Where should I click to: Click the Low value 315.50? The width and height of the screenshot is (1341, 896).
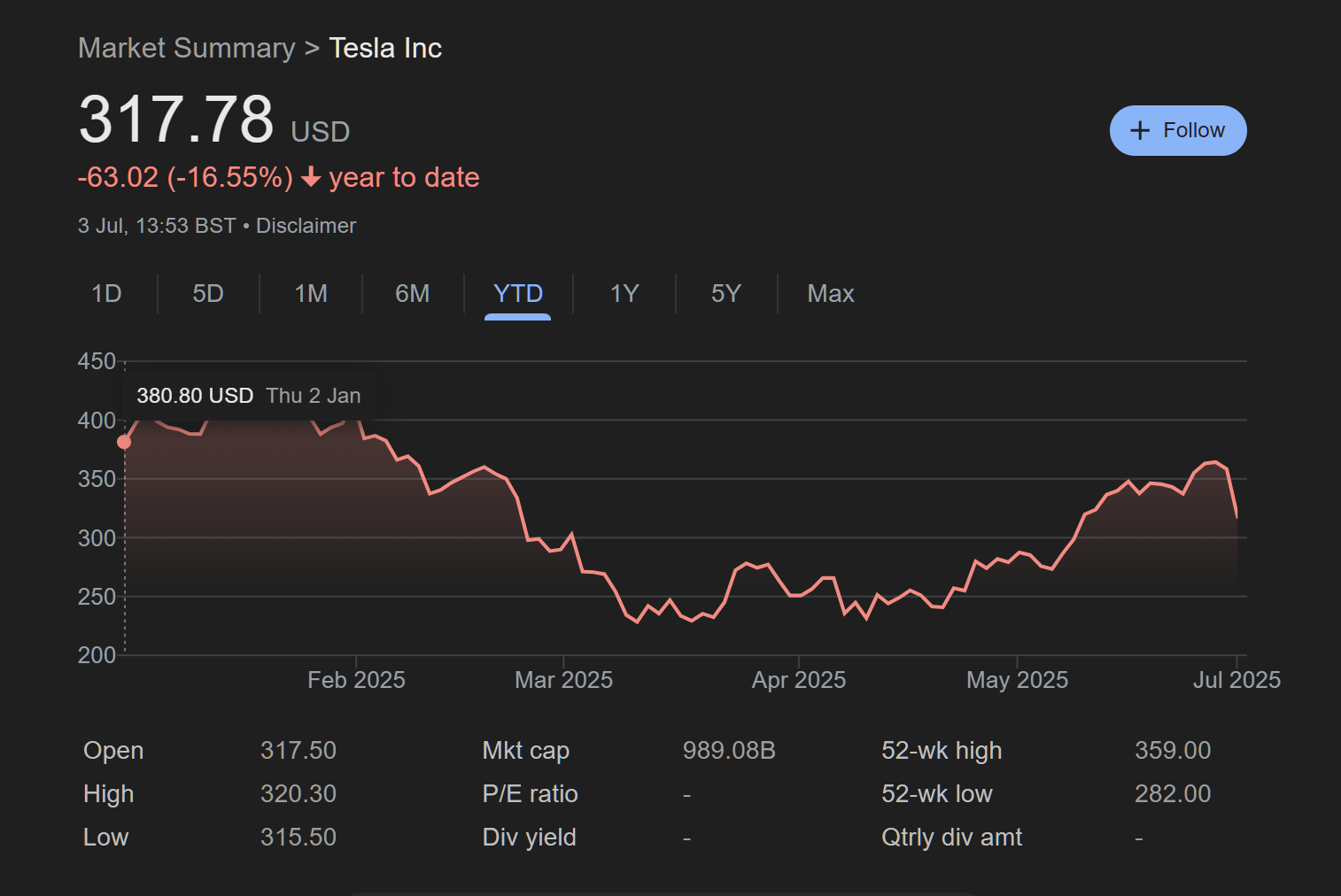click(298, 838)
